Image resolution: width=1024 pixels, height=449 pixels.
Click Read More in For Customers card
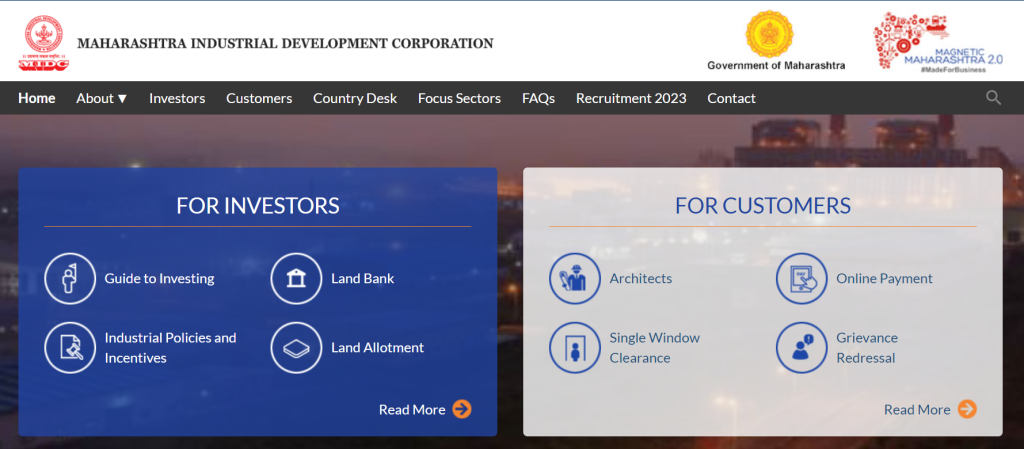click(x=917, y=410)
